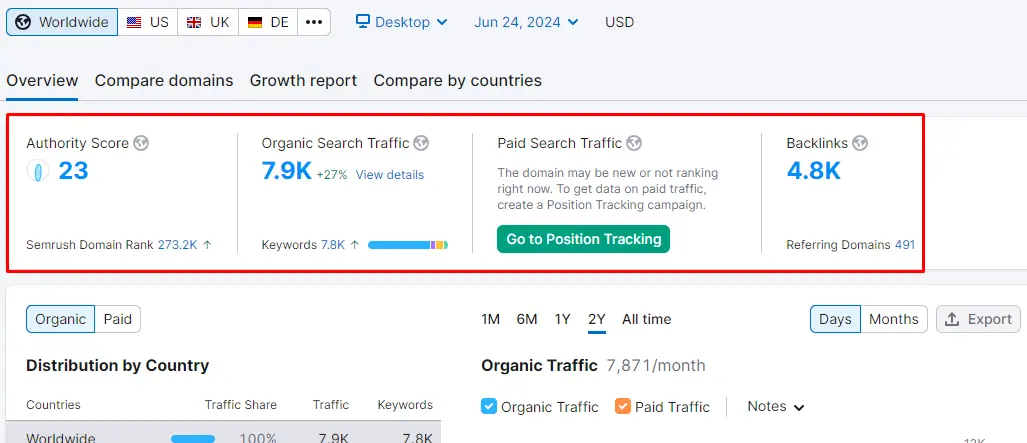1027x443 pixels.
Task: Click the USD currency label
Action: 620,22
